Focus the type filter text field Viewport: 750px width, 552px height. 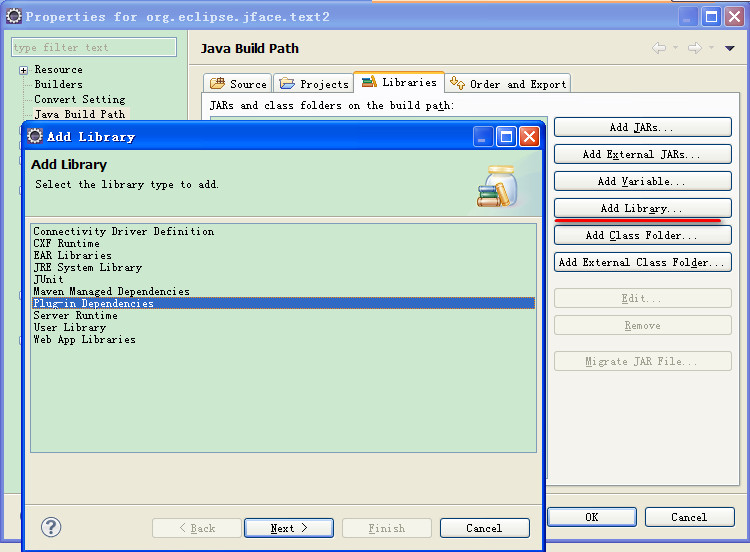pyautogui.click(x=94, y=47)
